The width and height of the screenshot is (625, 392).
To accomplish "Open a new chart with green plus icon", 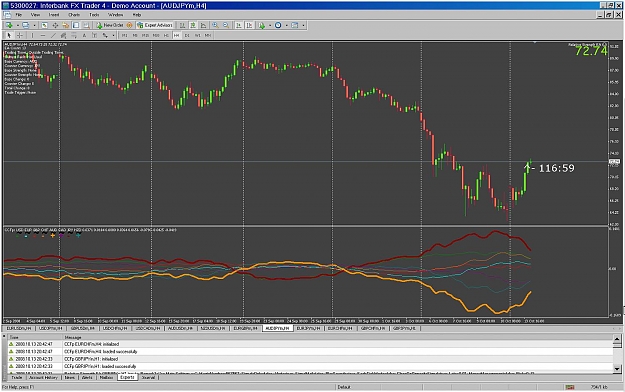I will (9, 25).
